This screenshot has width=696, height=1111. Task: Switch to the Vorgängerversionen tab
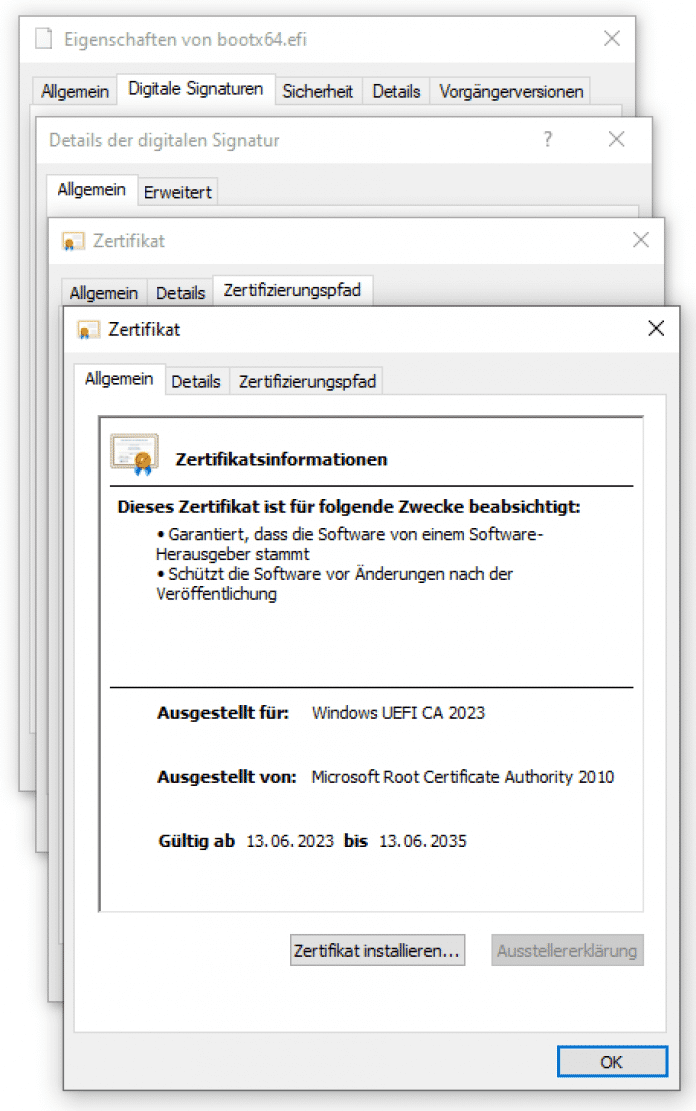[510, 90]
